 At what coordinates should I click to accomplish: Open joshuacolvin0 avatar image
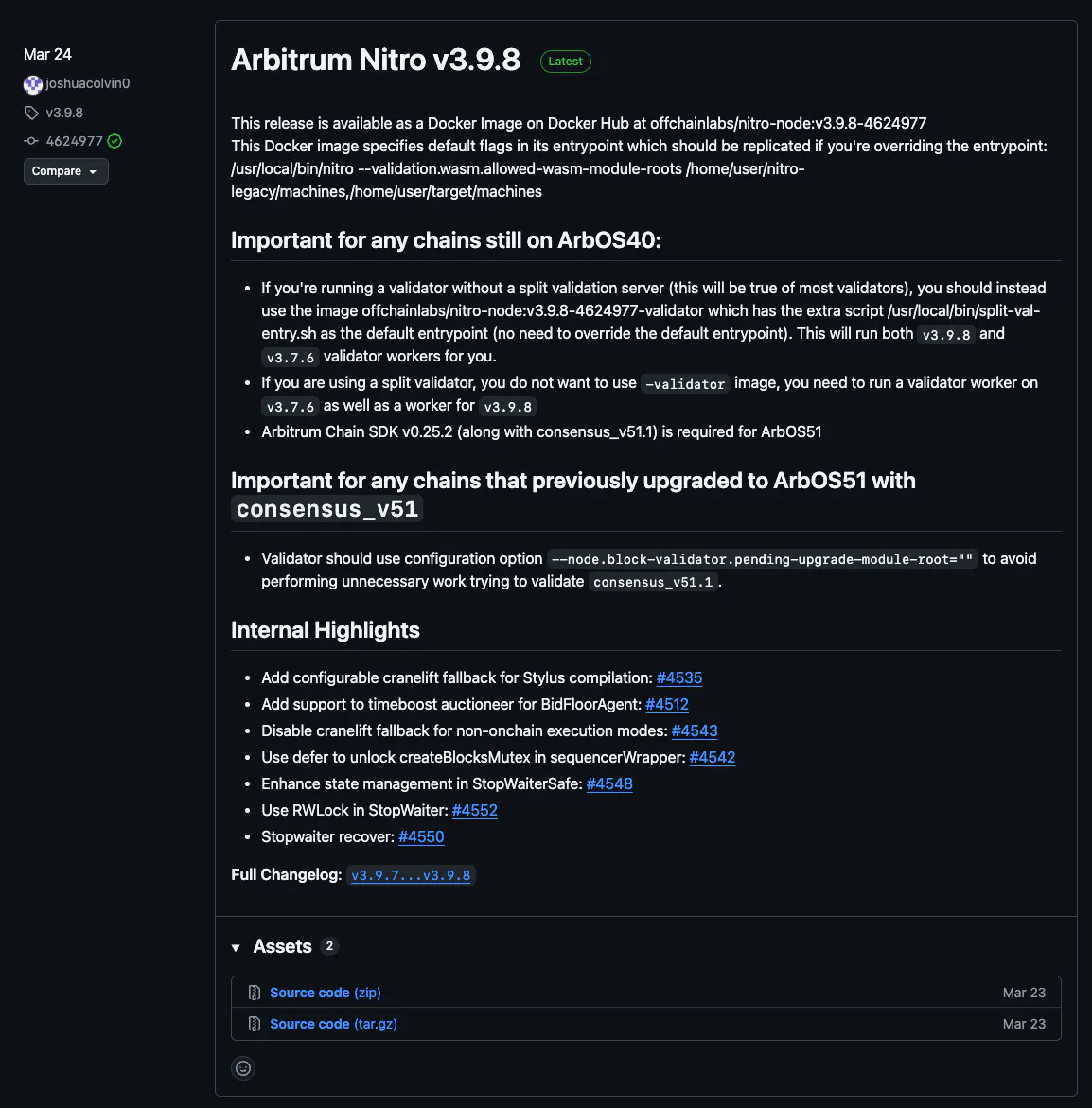tap(32, 84)
